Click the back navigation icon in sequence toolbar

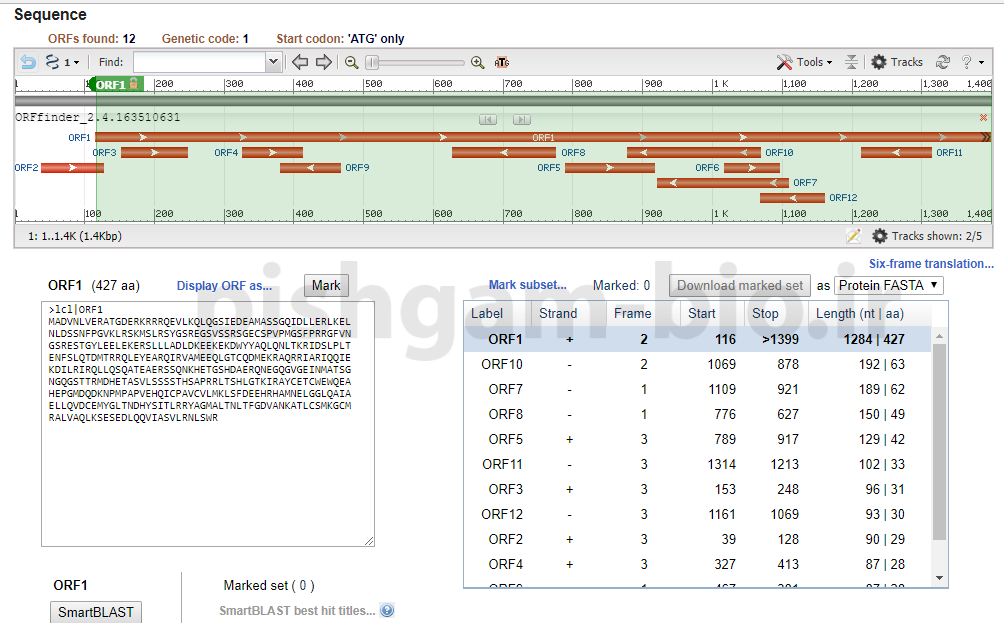tap(29, 62)
